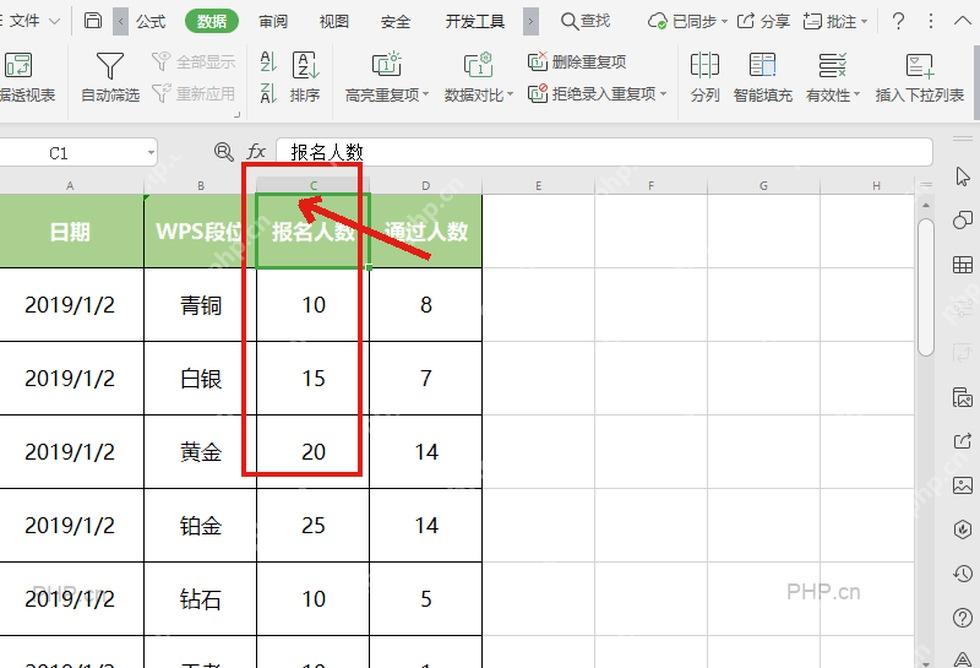Image resolution: width=980 pixels, height=668 pixels.
Task: Click the Save icon in the top bar
Action: [92, 21]
